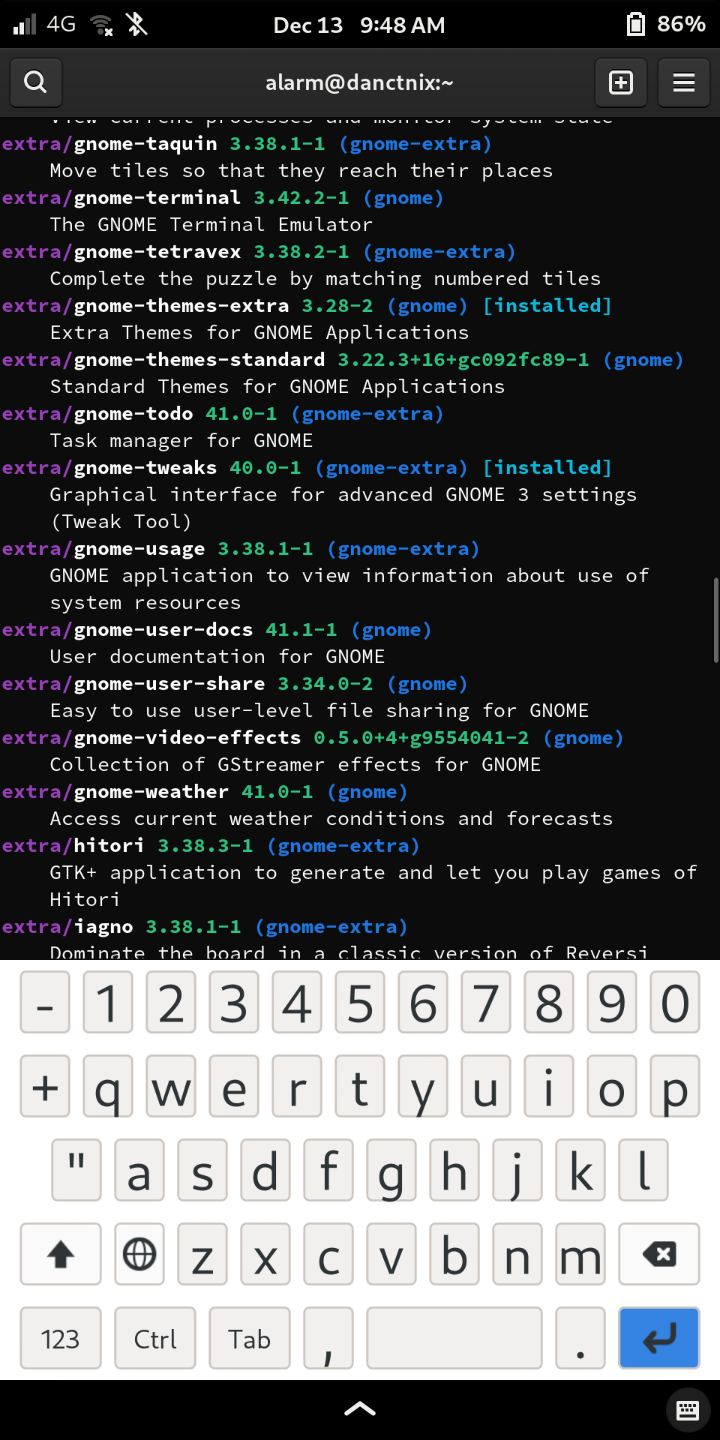720x1440 pixels.
Task: Click the gnome-user-docs package name
Action: [x=164, y=630]
